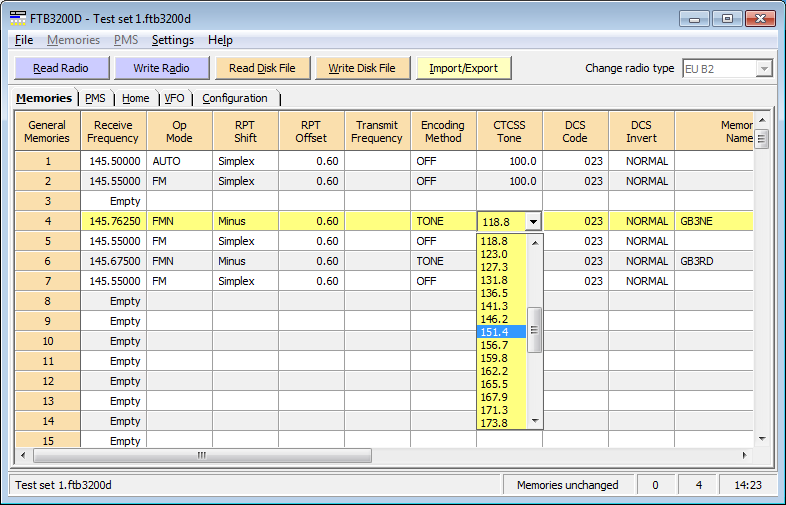
Task: Open the File menu
Action: [24, 40]
